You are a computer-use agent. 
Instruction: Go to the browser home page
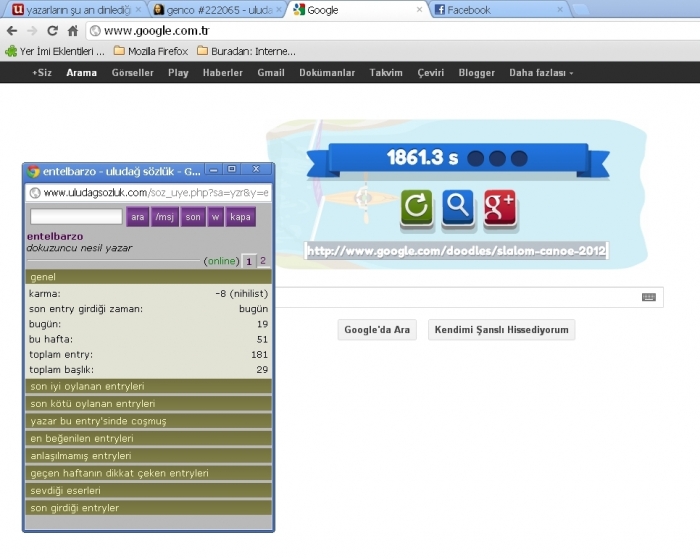coord(72,30)
